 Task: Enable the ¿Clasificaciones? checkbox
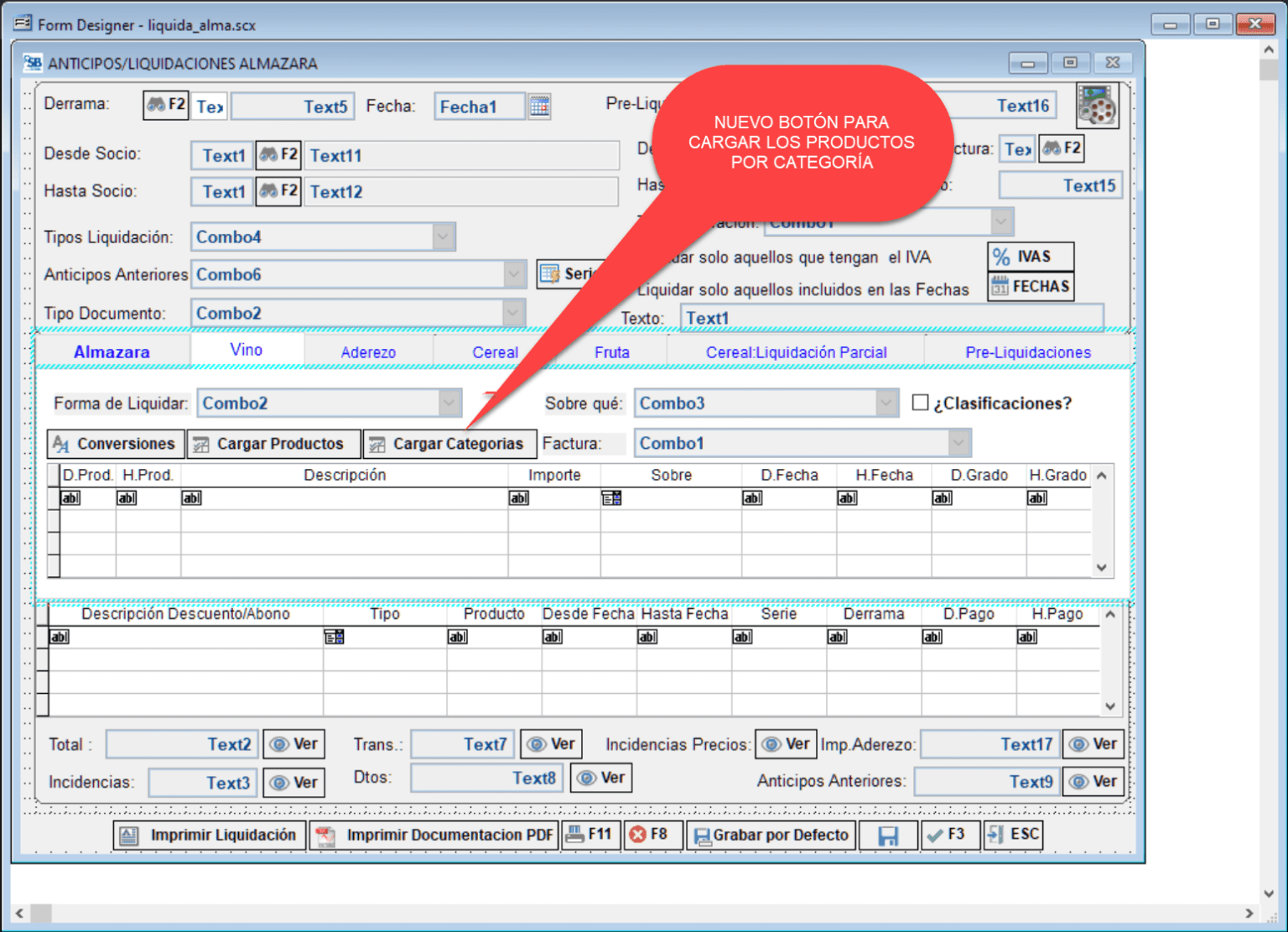(920, 403)
